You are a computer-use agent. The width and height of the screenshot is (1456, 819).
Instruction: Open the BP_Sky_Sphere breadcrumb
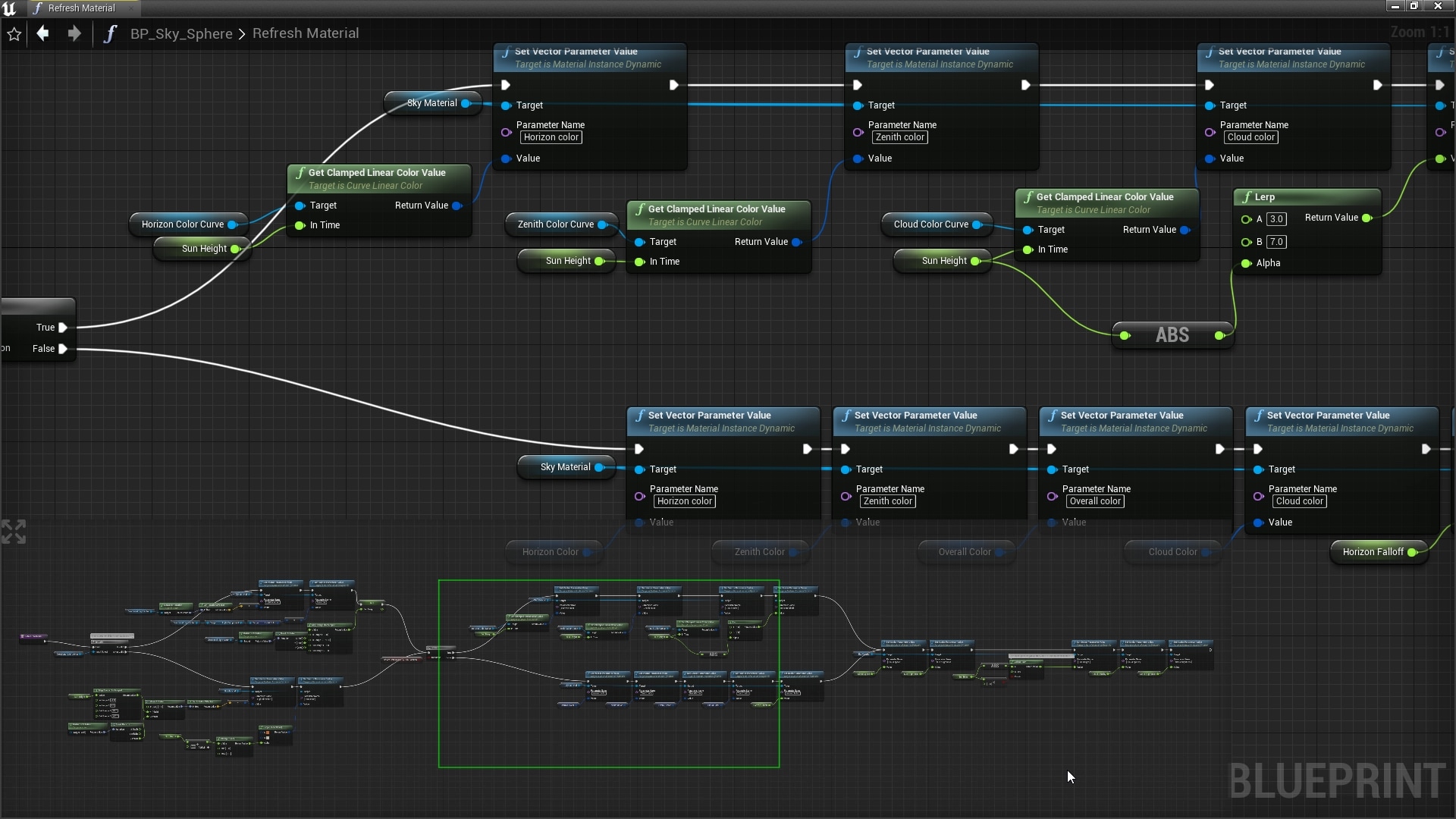[181, 33]
